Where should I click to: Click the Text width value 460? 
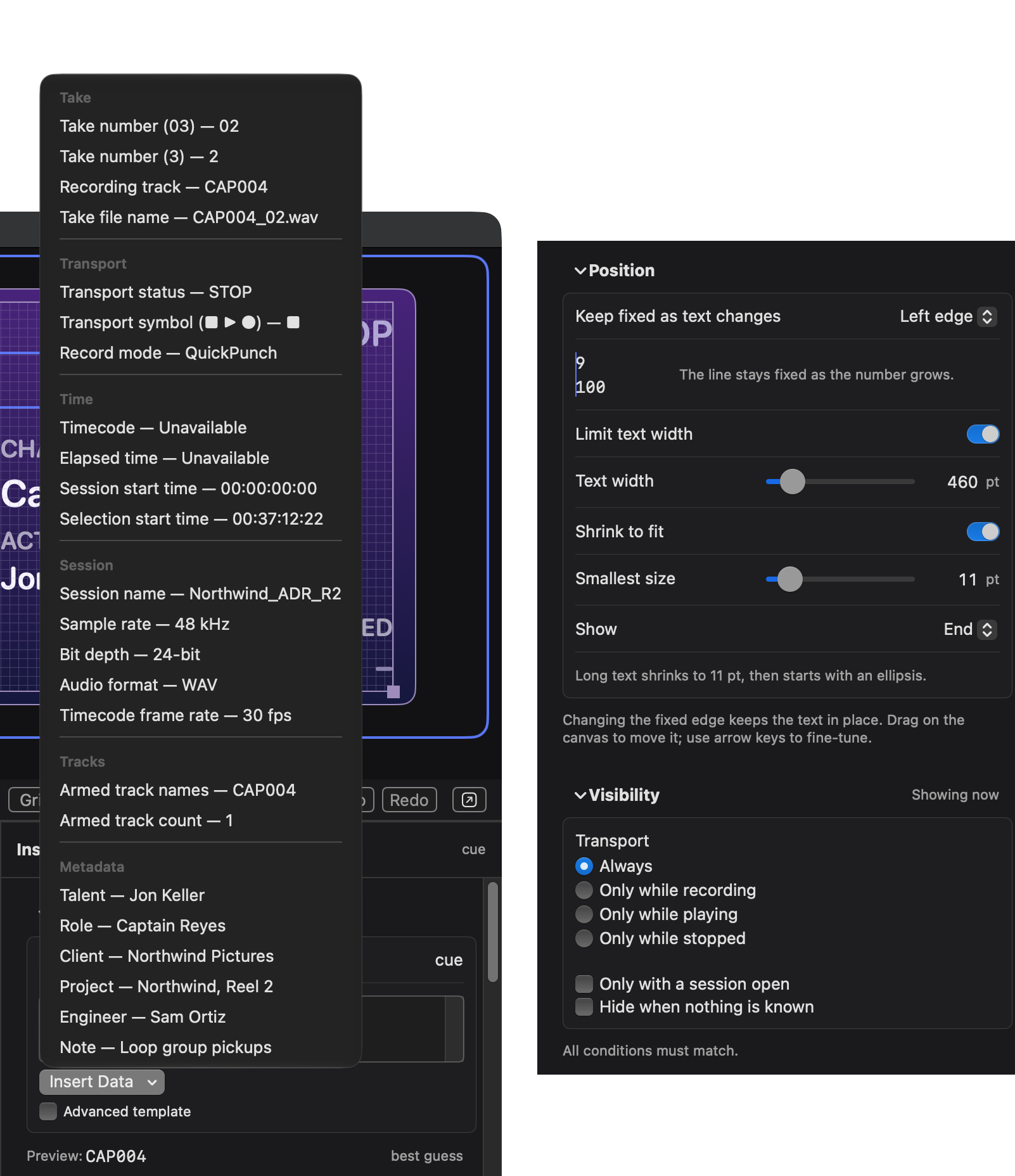[962, 482]
